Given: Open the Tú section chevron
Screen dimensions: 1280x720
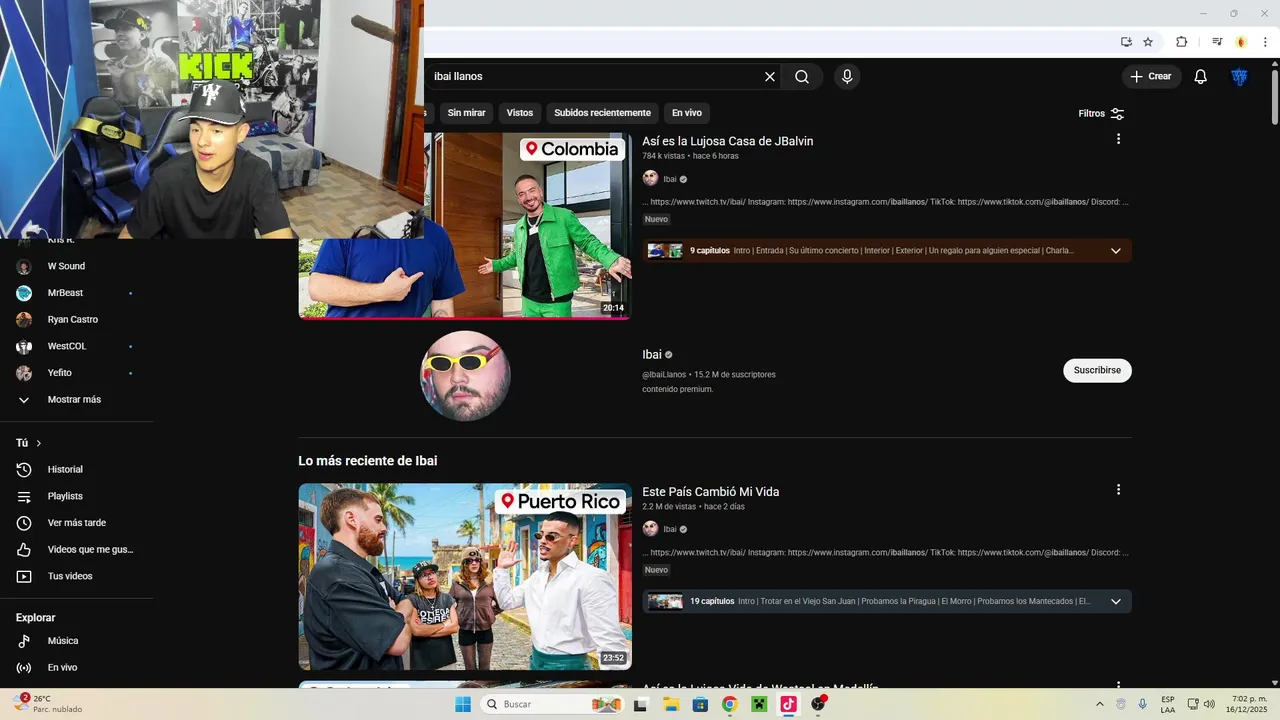Looking at the screenshot, I should (39, 443).
